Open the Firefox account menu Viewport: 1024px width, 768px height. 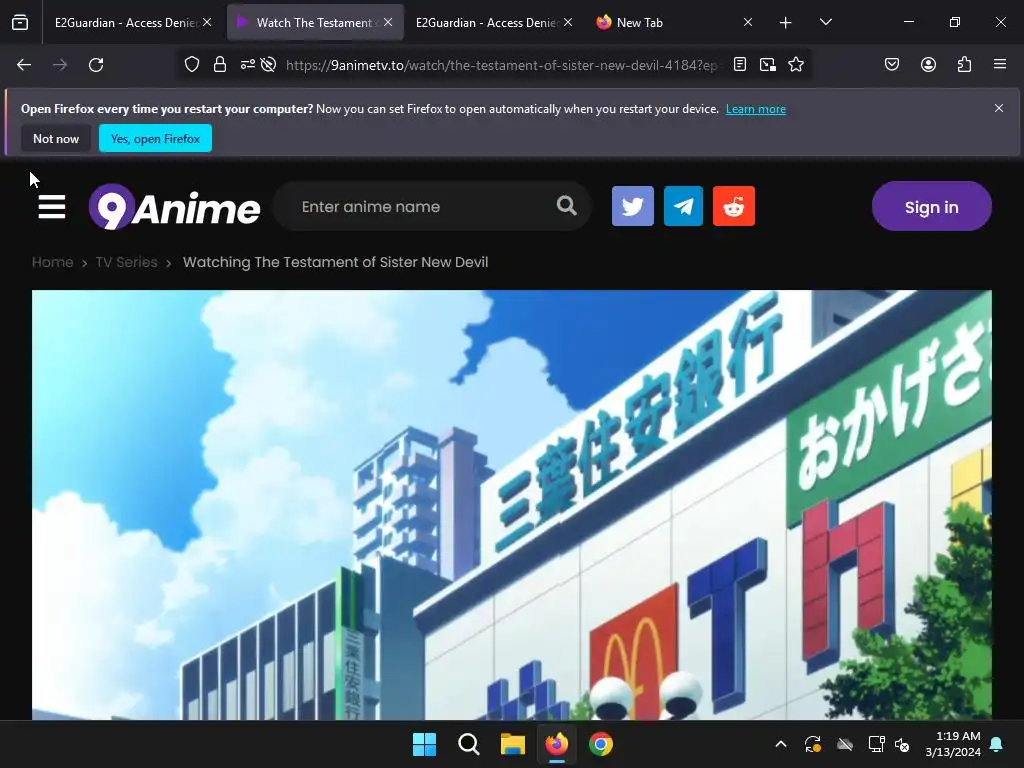coord(929,64)
